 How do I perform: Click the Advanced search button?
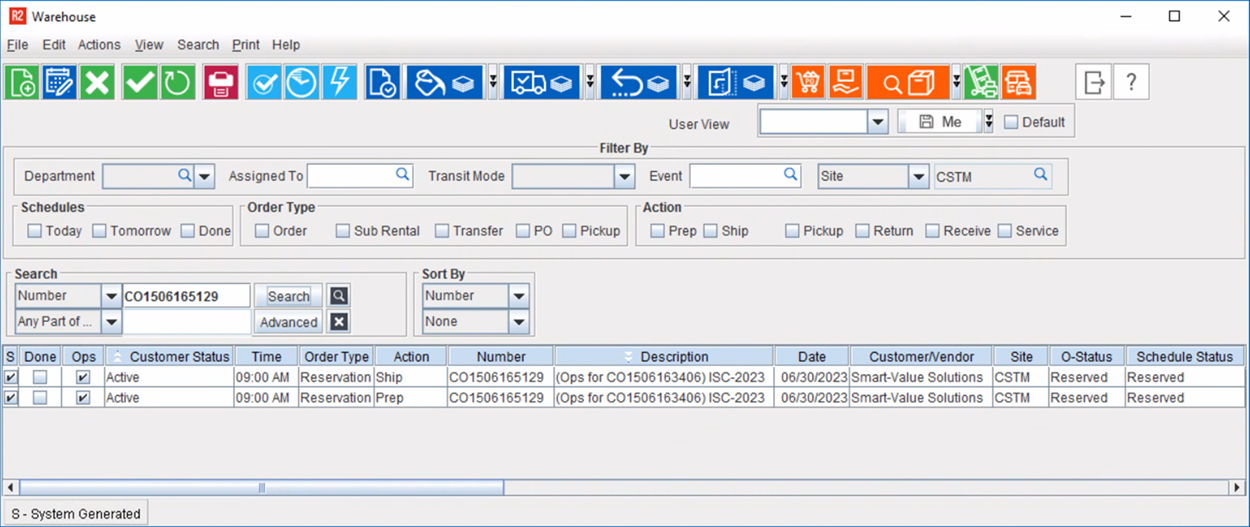[288, 322]
